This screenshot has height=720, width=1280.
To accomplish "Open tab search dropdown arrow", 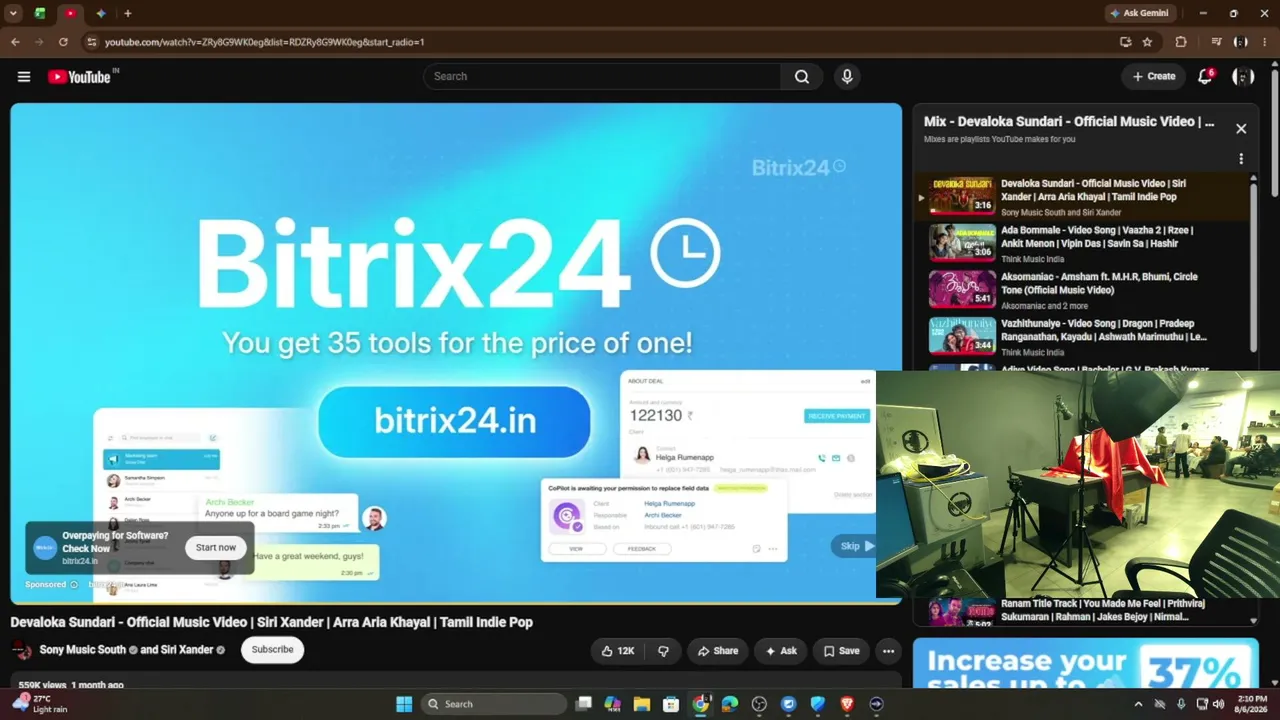I will pos(13,13).
